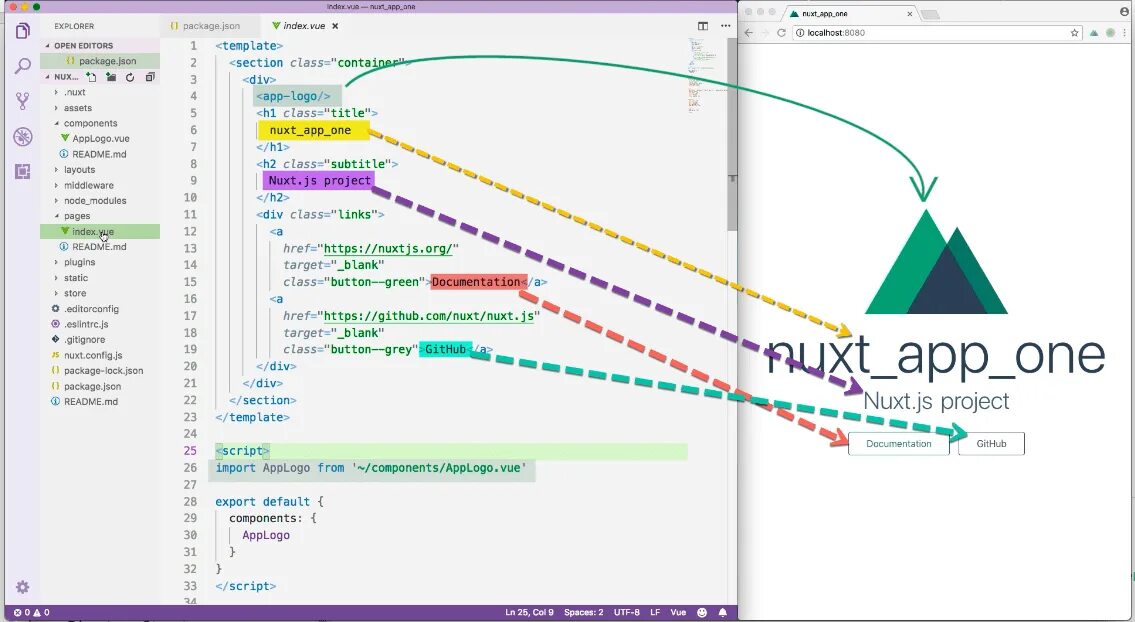Collapse the pages folder
Screen dimensions: 1135x622
point(77,216)
